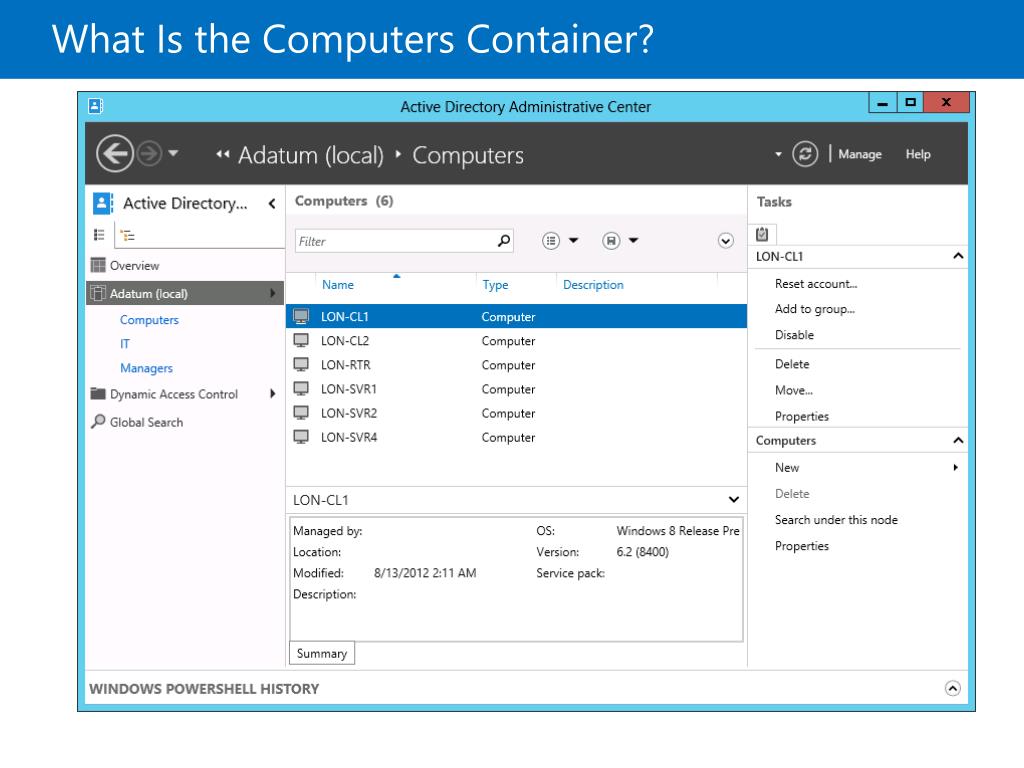Open the view options dropdown arrow
The width and height of the screenshot is (1024, 768).
[x=573, y=240]
